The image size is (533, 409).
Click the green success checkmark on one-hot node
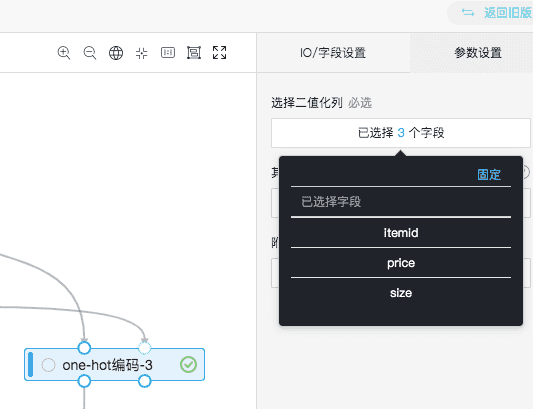pyautogui.click(x=189, y=364)
